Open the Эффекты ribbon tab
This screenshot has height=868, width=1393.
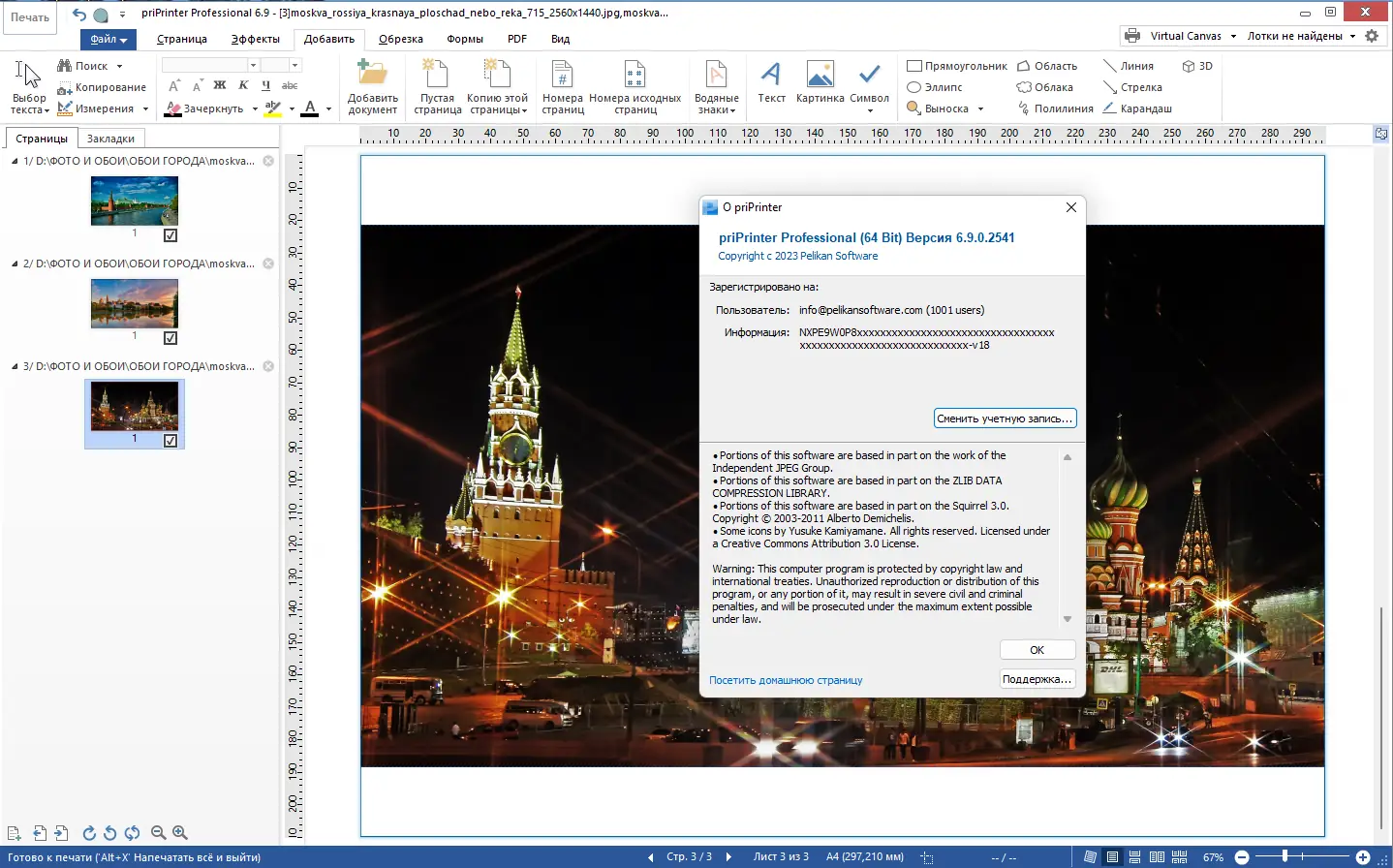point(255,39)
